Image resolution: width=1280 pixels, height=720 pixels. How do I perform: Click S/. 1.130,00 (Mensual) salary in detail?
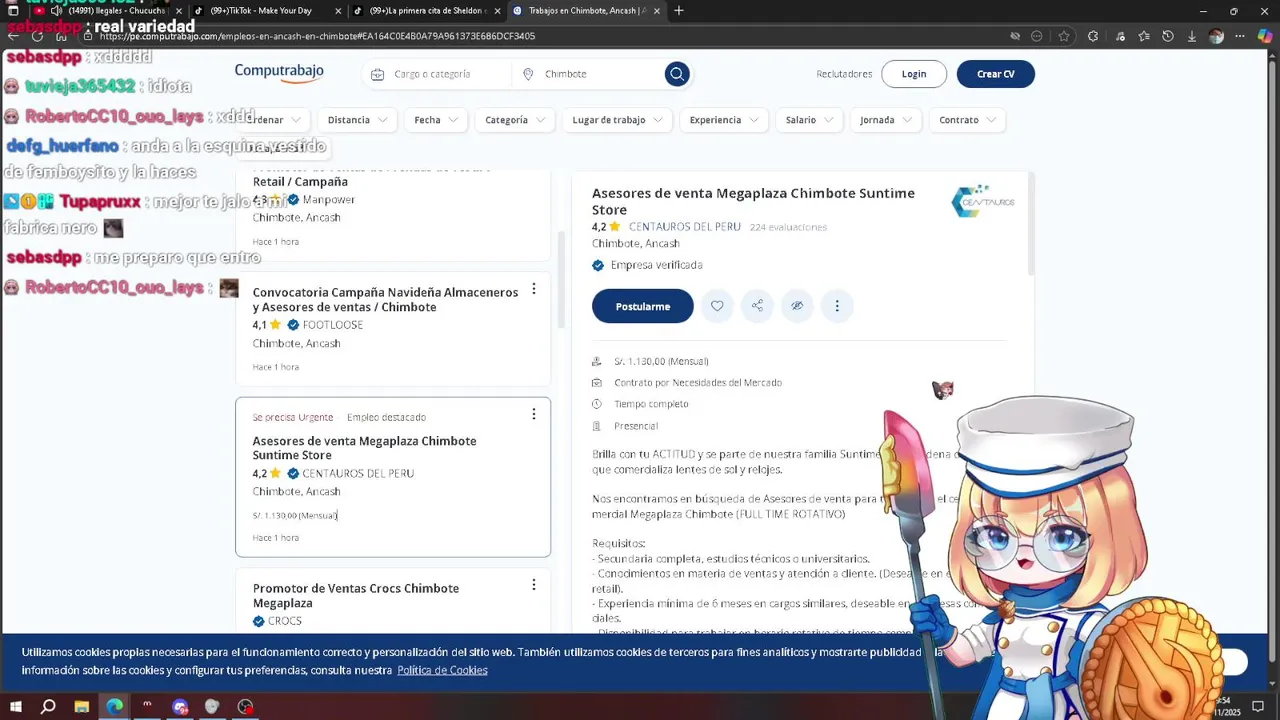[661, 361]
